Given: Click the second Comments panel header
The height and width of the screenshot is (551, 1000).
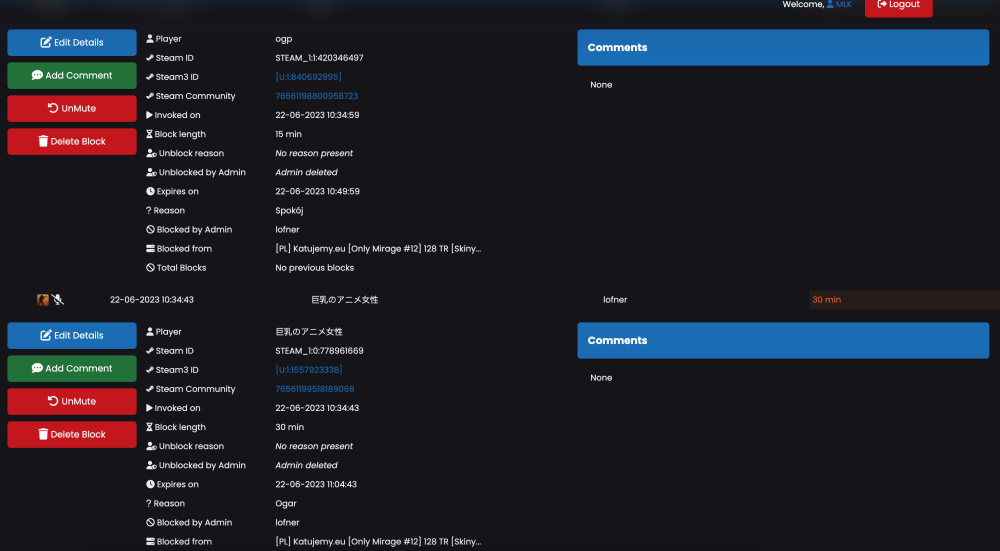Looking at the screenshot, I should coord(783,341).
